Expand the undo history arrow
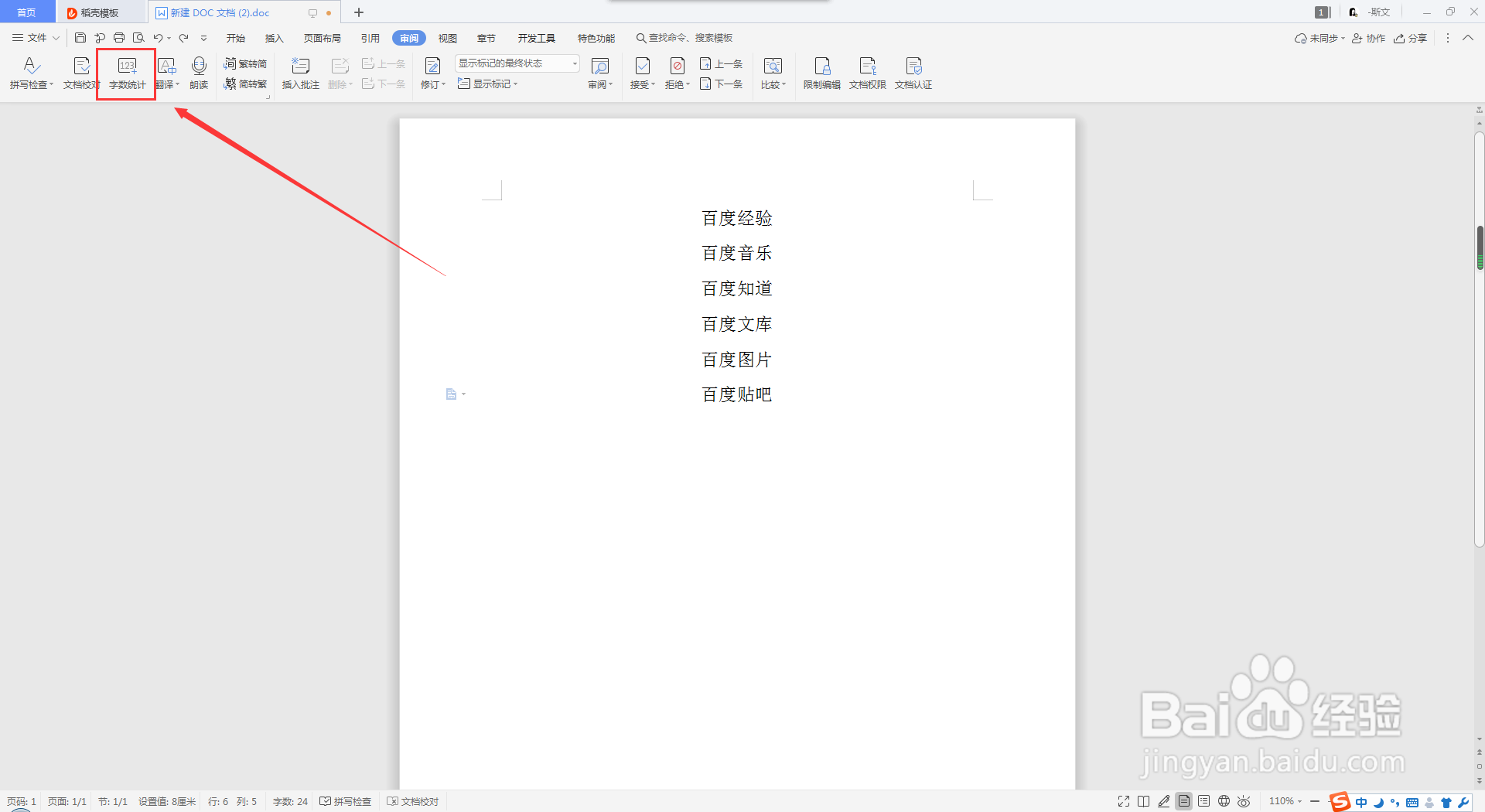Image resolution: width=1485 pixels, height=812 pixels. pos(169,38)
